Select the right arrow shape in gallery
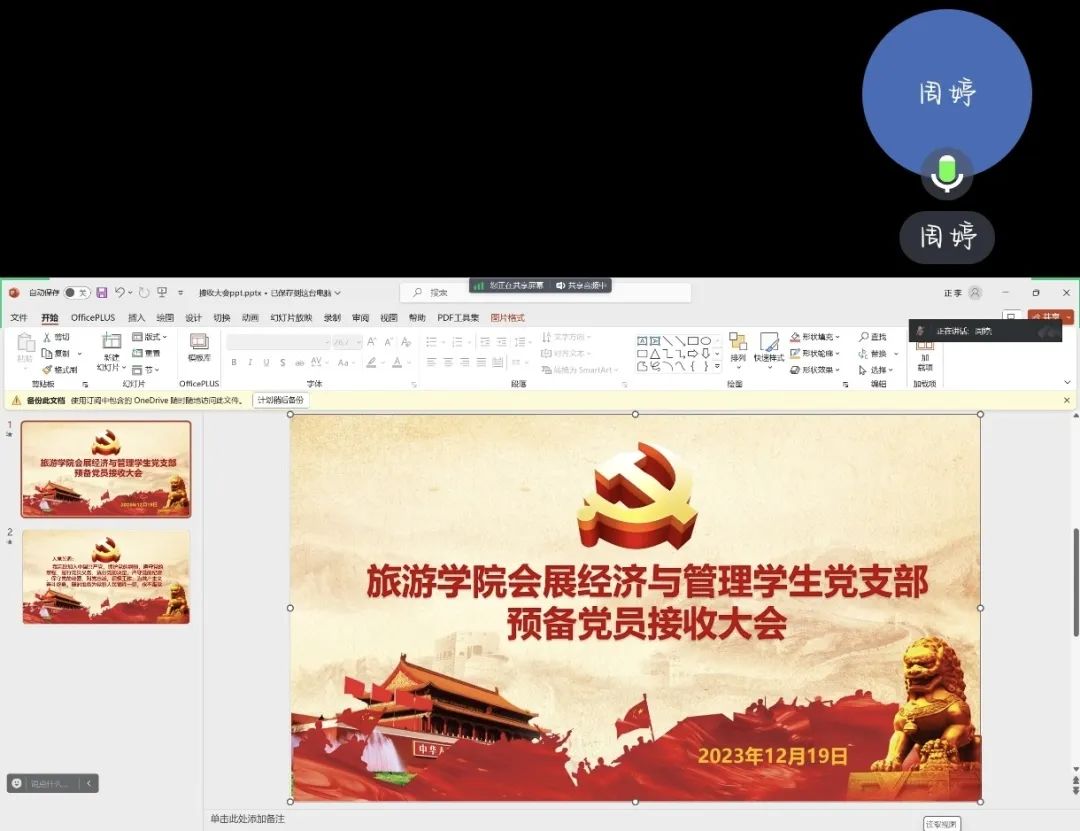 click(693, 353)
